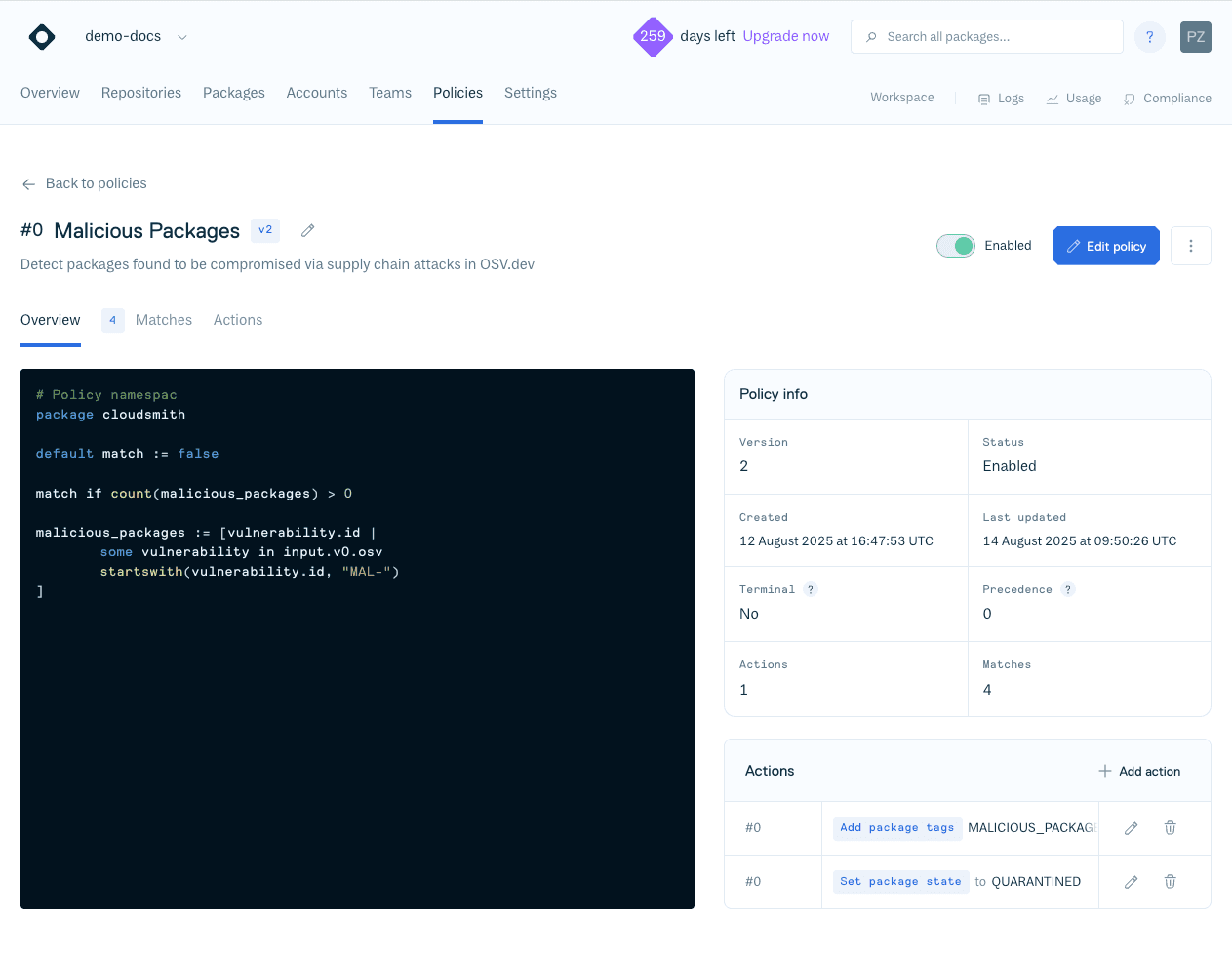1232x960 pixels.
Task: Show the Precedence help tooltip icon
Action: pyautogui.click(x=1068, y=590)
